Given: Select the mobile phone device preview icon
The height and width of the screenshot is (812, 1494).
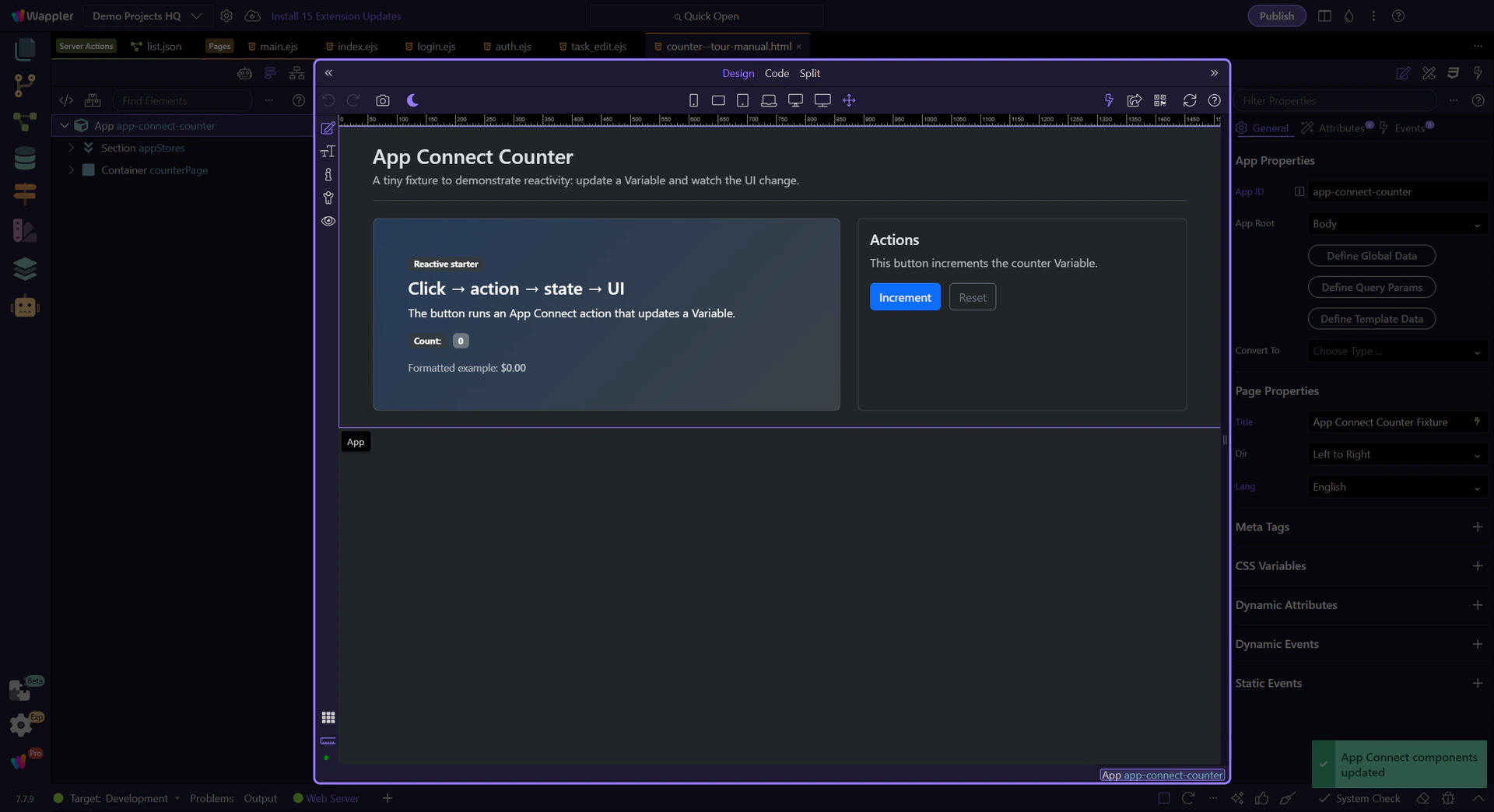Looking at the screenshot, I should click(693, 100).
